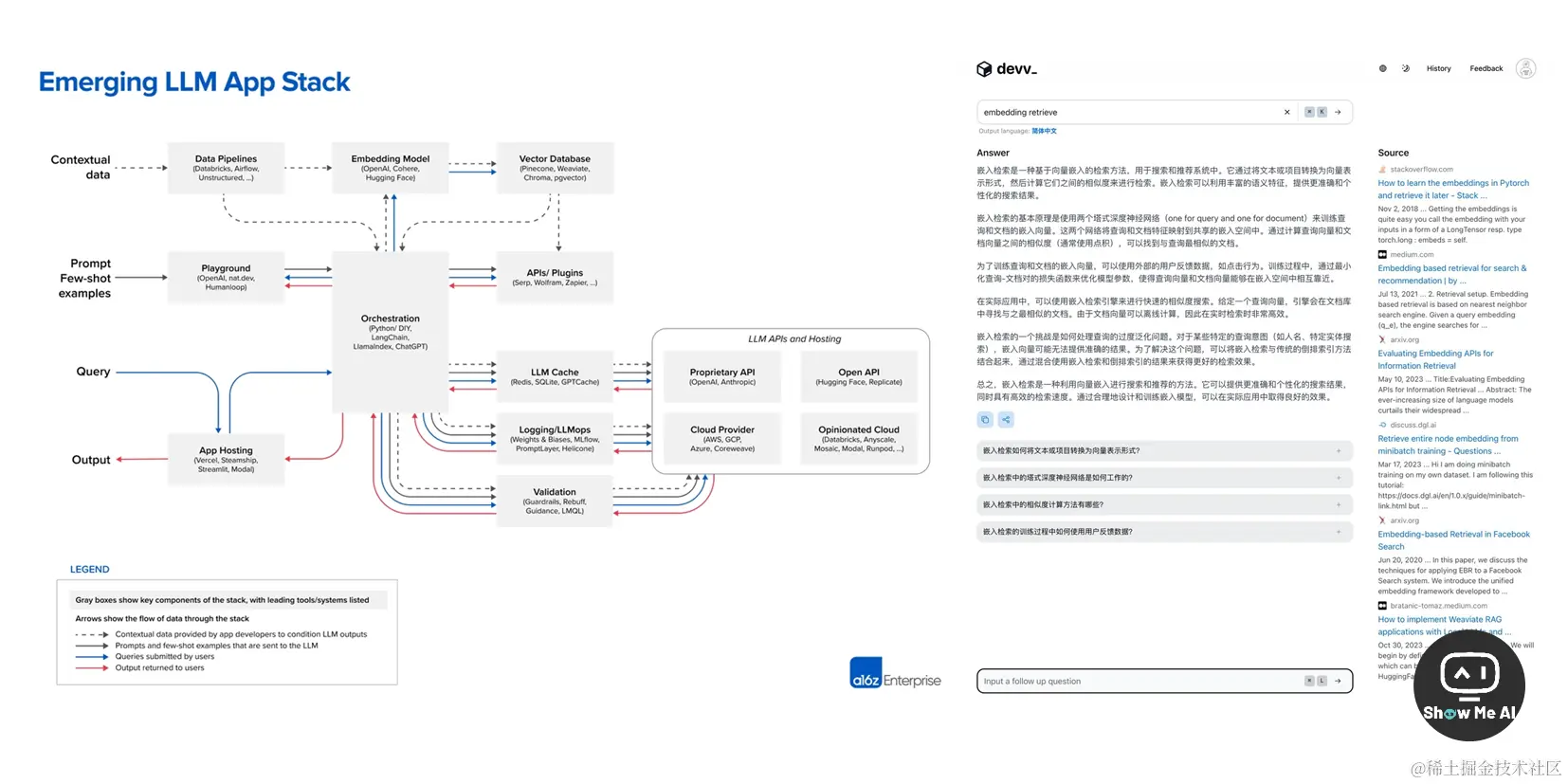
Task: Click the arxiv.org favicon above 'Embedding-based Retrieval in Facebook'
Action: (x=1382, y=520)
